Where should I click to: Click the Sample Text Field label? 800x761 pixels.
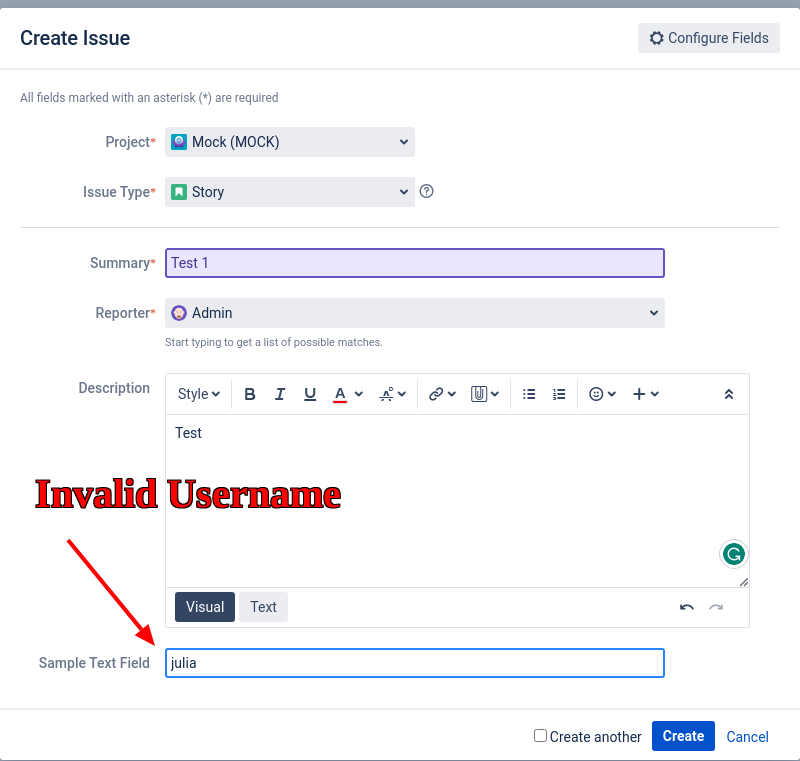tap(94, 663)
